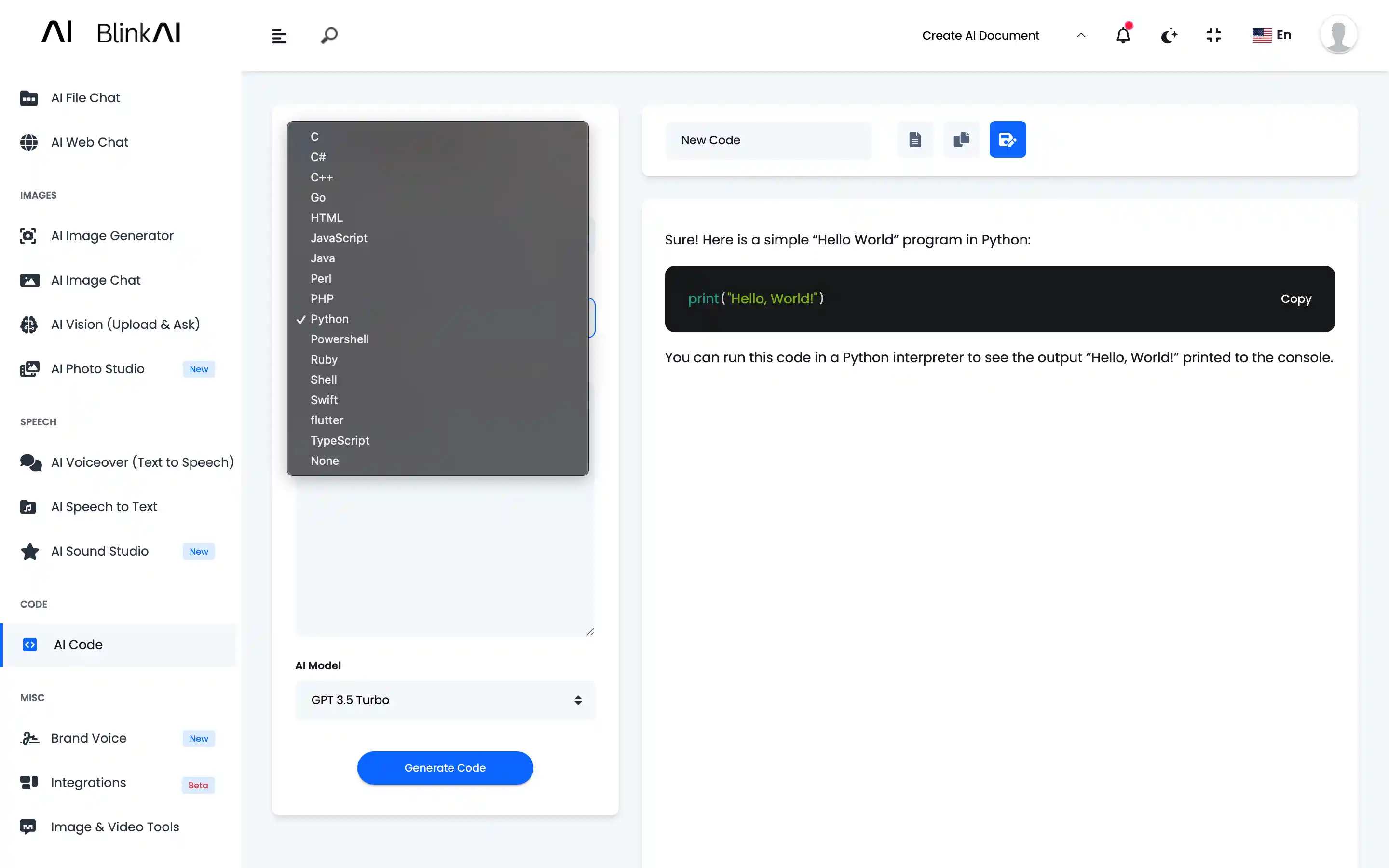Open the En language selector
The image size is (1389, 868).
(x=1272, y=35)
